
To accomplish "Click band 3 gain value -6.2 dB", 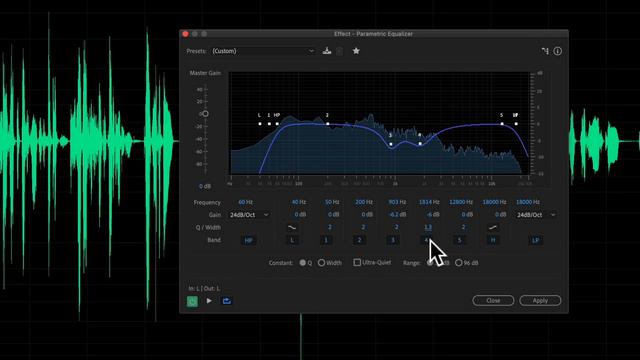I will pos(397,215).
